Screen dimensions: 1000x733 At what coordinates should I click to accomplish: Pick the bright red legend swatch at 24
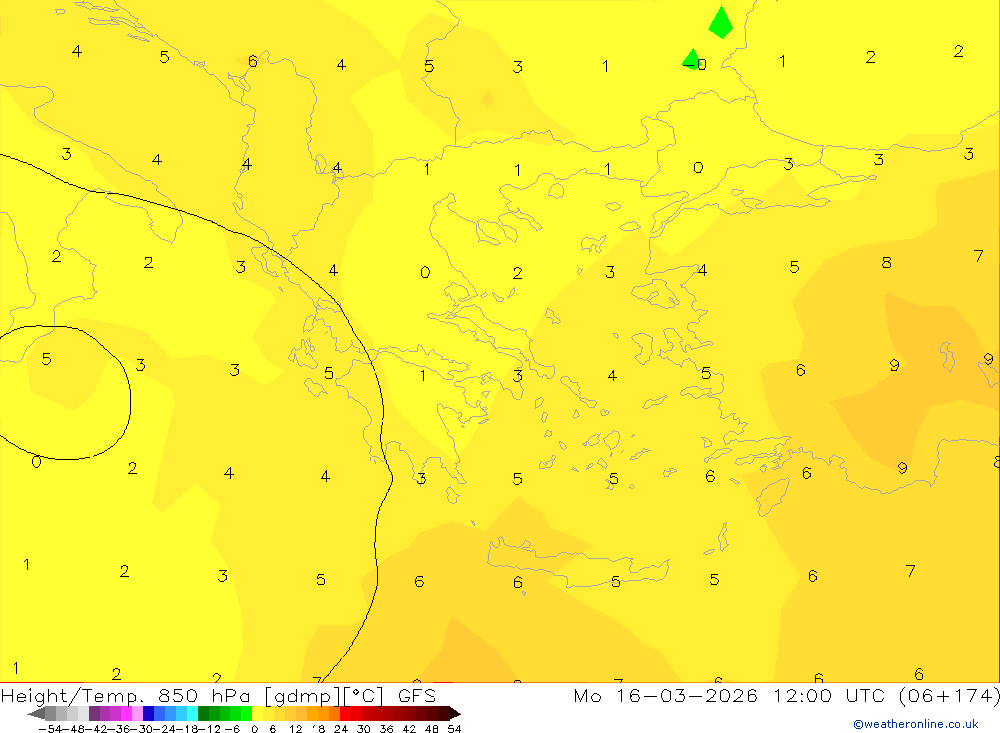click(x=345, y=713)
